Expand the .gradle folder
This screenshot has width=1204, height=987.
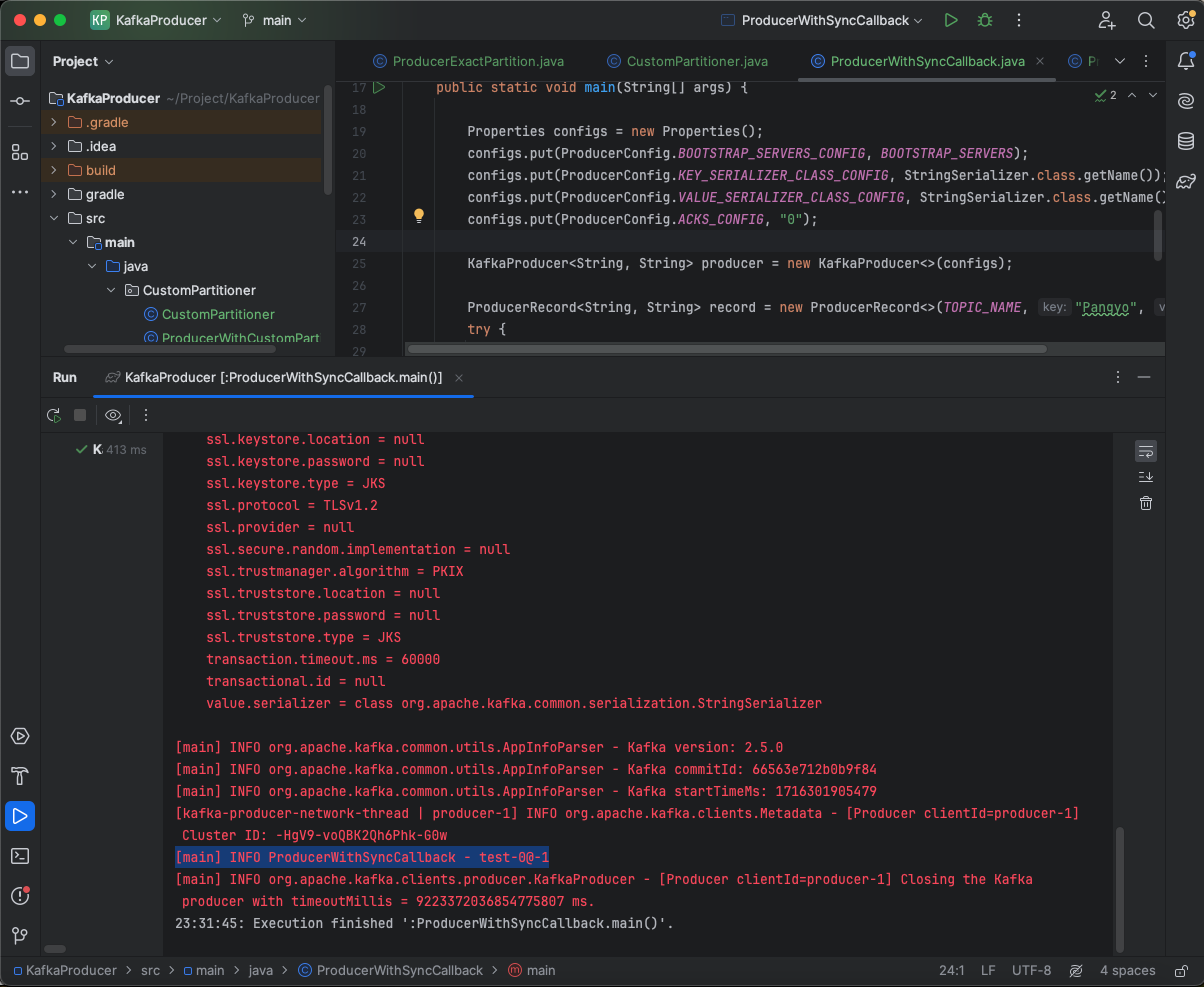point(54,122)
